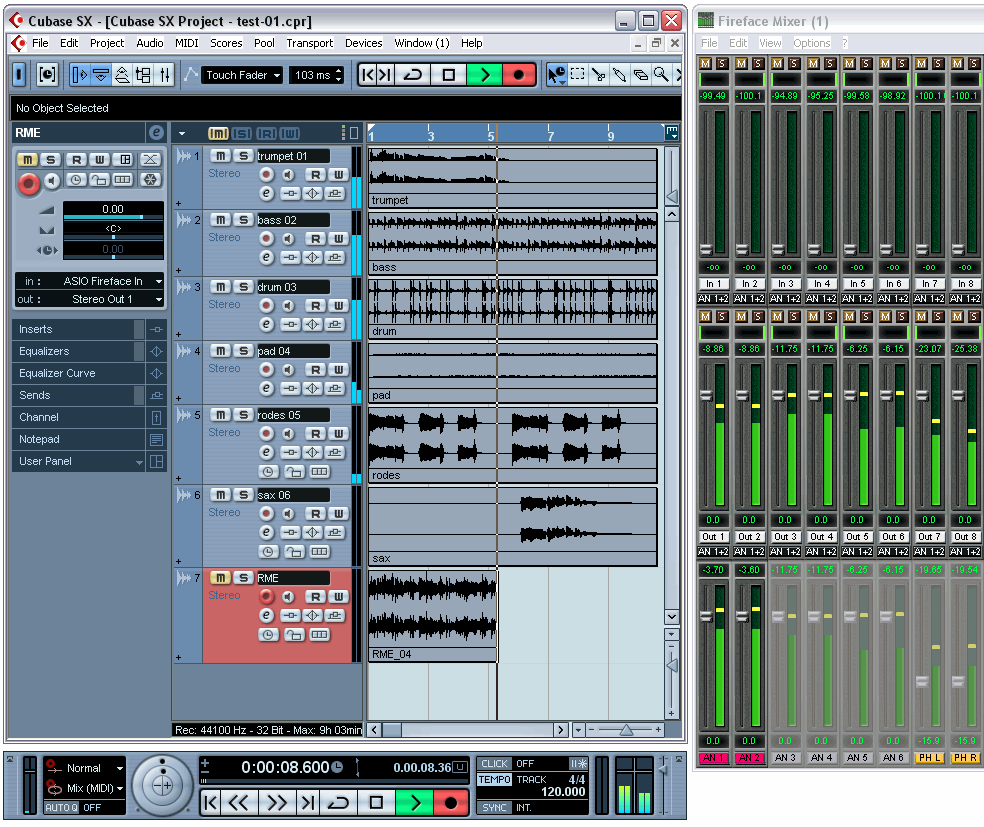Toggle the AUTO Q button
The image size is (984, 827).
61,808
